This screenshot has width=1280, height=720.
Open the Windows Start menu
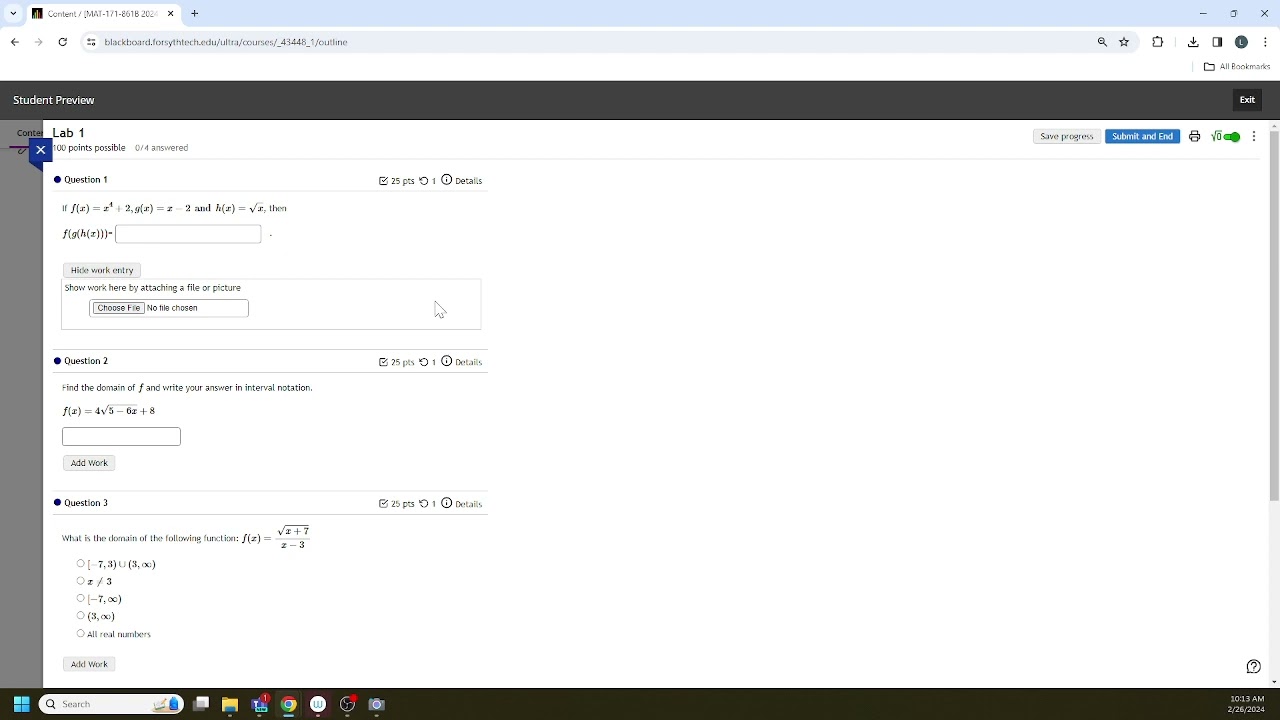tap(21, 704)
